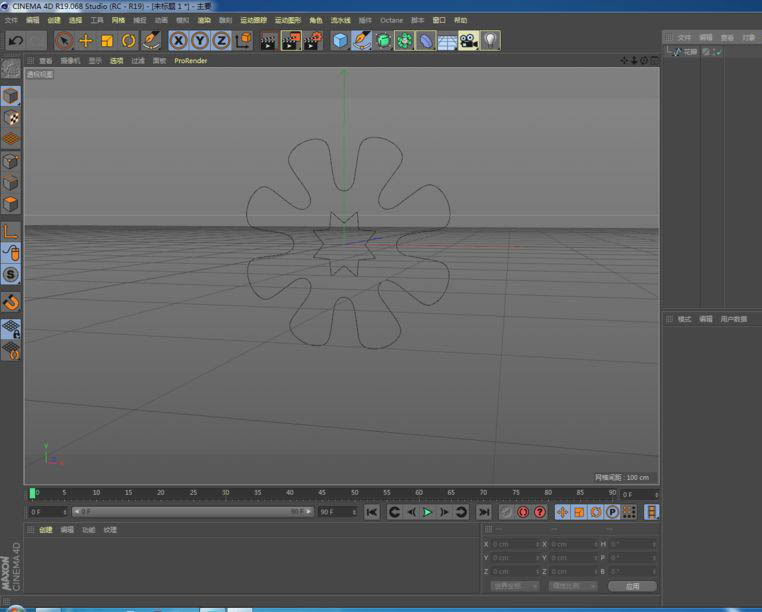
Task: Open the purple deformer palette
Action: click(x=426, y=40)
